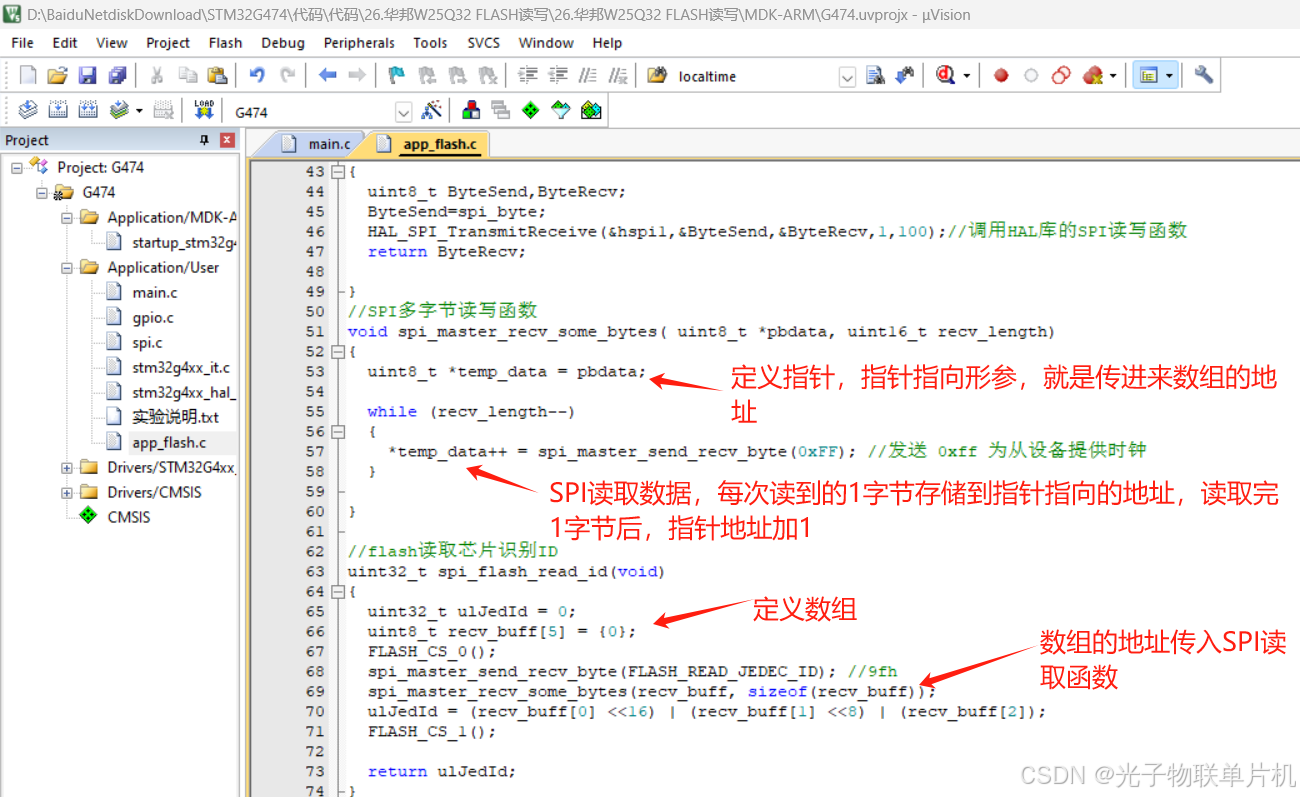Viewport: 1300px width, 797px height.
Task: Save the current file with the floppy icon
Action: (x=88, y=76)
